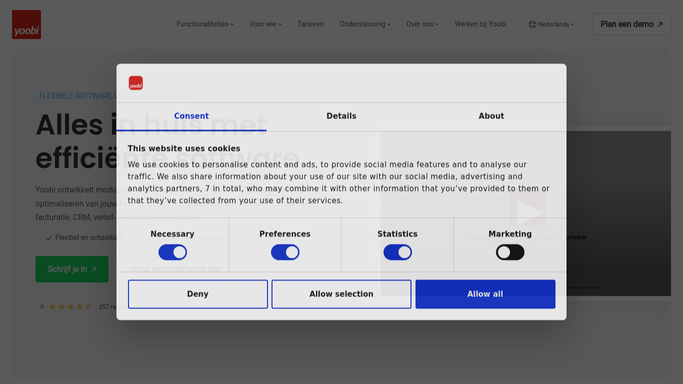Click the Deny button
The image size is (683, 384).
198,294
